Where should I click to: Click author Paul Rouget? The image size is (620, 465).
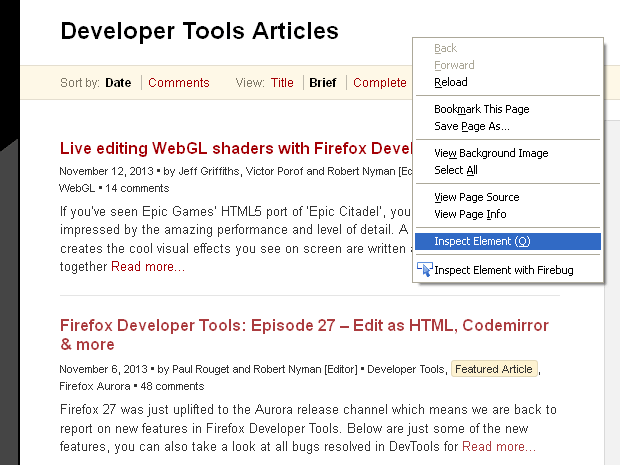(200, 369)
